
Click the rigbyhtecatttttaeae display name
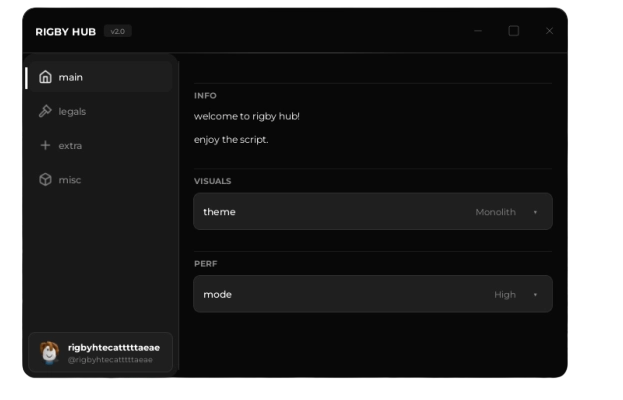tap(114, 348)
